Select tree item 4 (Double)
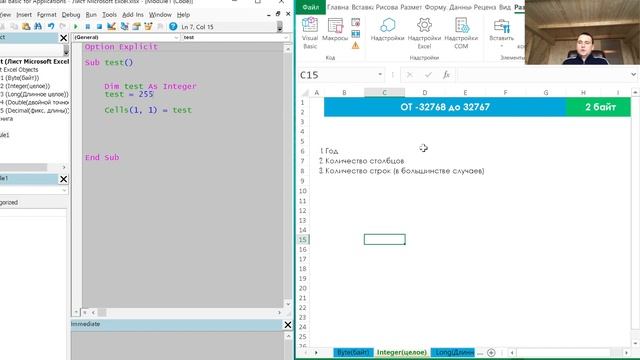The width and height of the screenshot is (640, 360). [34, 102]
